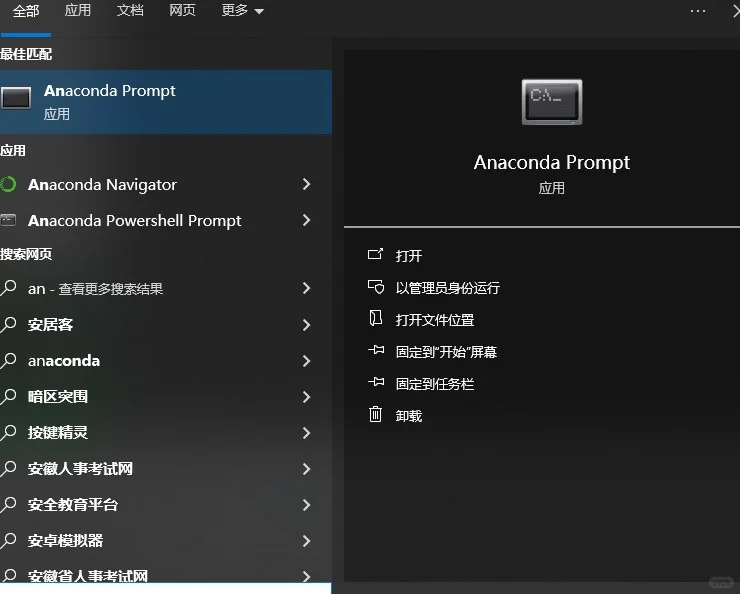Viewport: 740px width, 594px height.
Task: Select the anaconda web suggestion
Action: click(166, 360)
